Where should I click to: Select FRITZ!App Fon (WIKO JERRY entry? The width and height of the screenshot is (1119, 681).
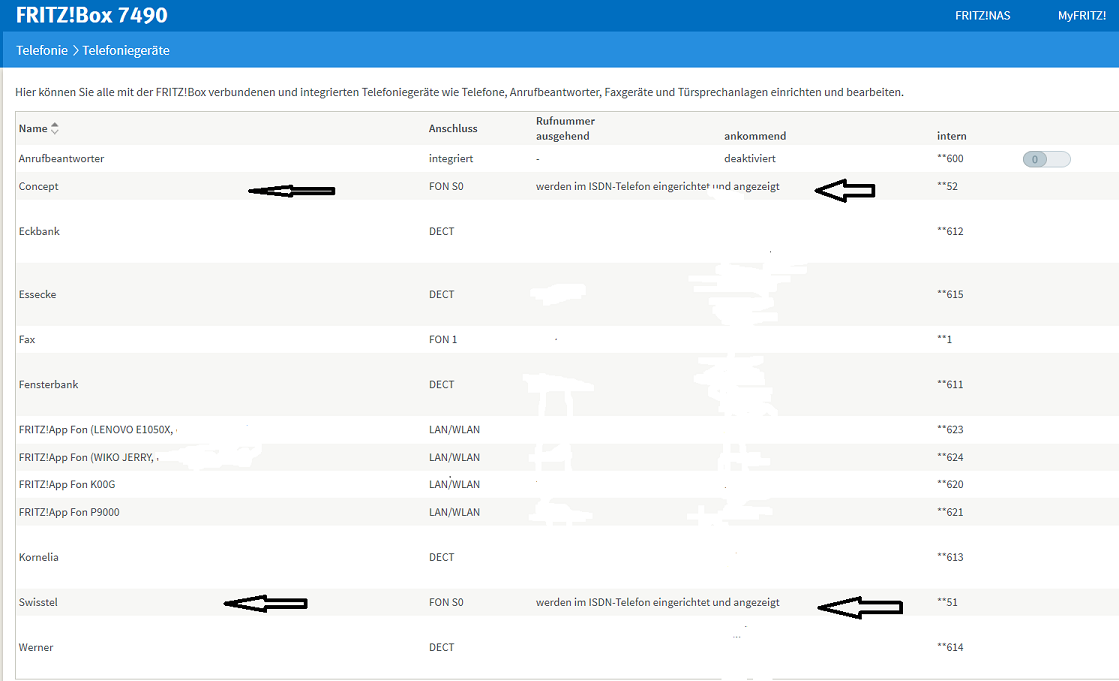pyautogui.click(x=87, y=457)
